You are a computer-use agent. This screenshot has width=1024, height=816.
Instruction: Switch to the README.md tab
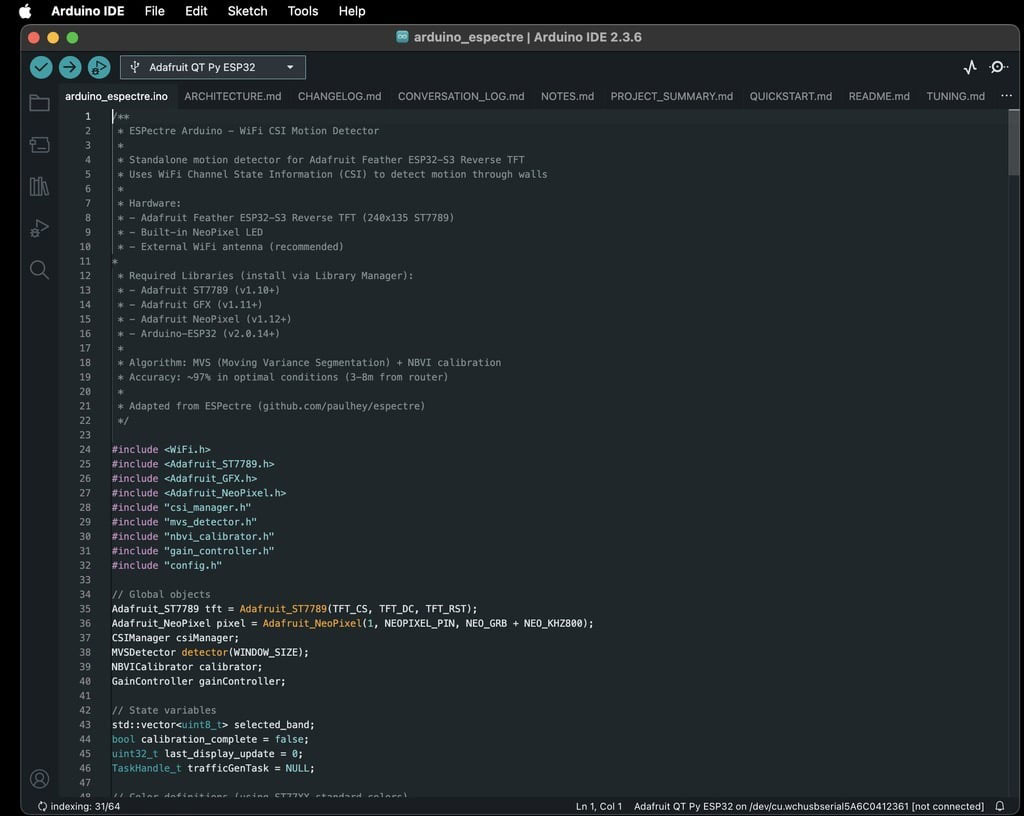[879, 96]
